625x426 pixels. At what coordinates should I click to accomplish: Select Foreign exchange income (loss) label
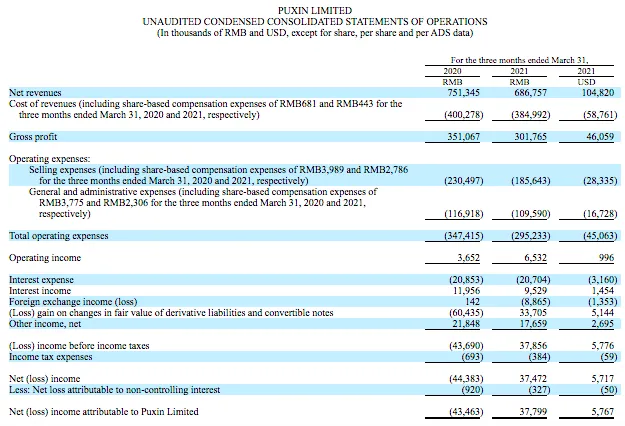click(73, 302)
